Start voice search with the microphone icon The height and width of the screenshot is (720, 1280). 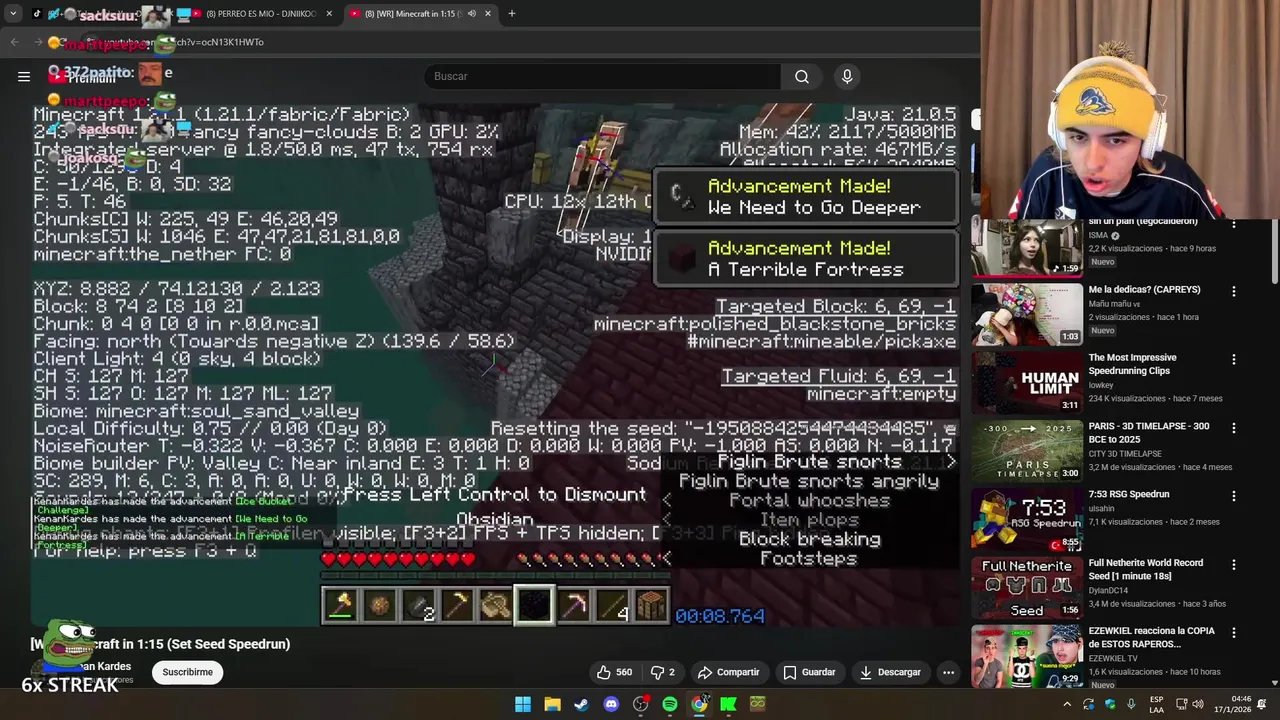point(847,76)
